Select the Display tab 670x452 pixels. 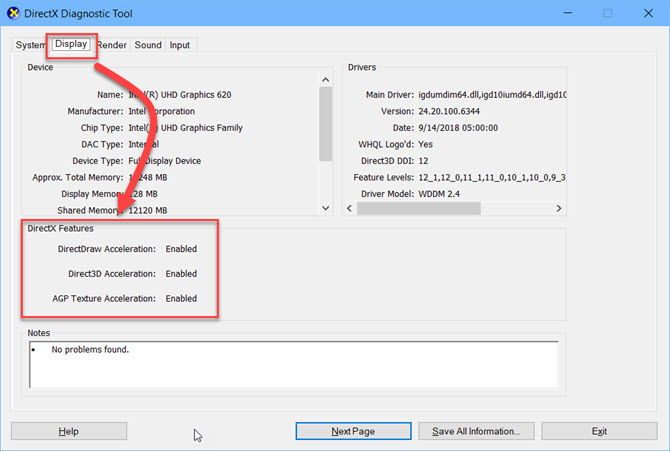[x=71, y=44]
